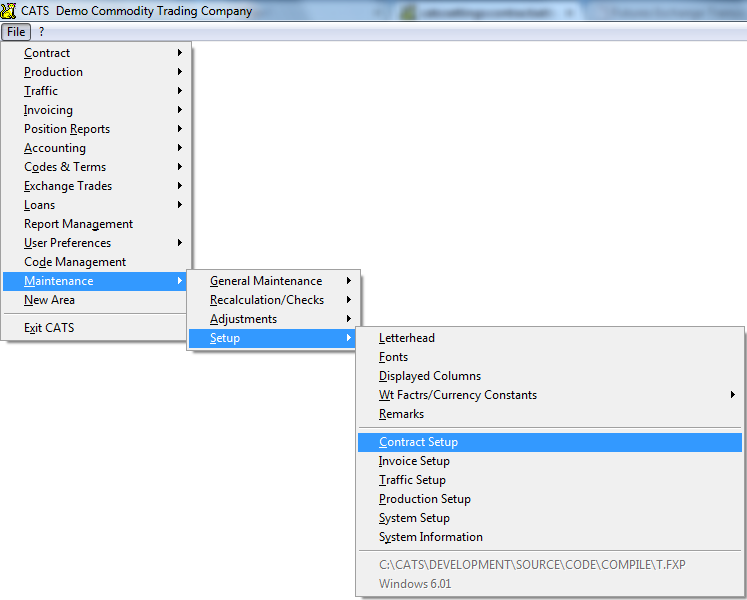
Task: Open the Exchange Trades submenu
Action: tap(97, 186)
